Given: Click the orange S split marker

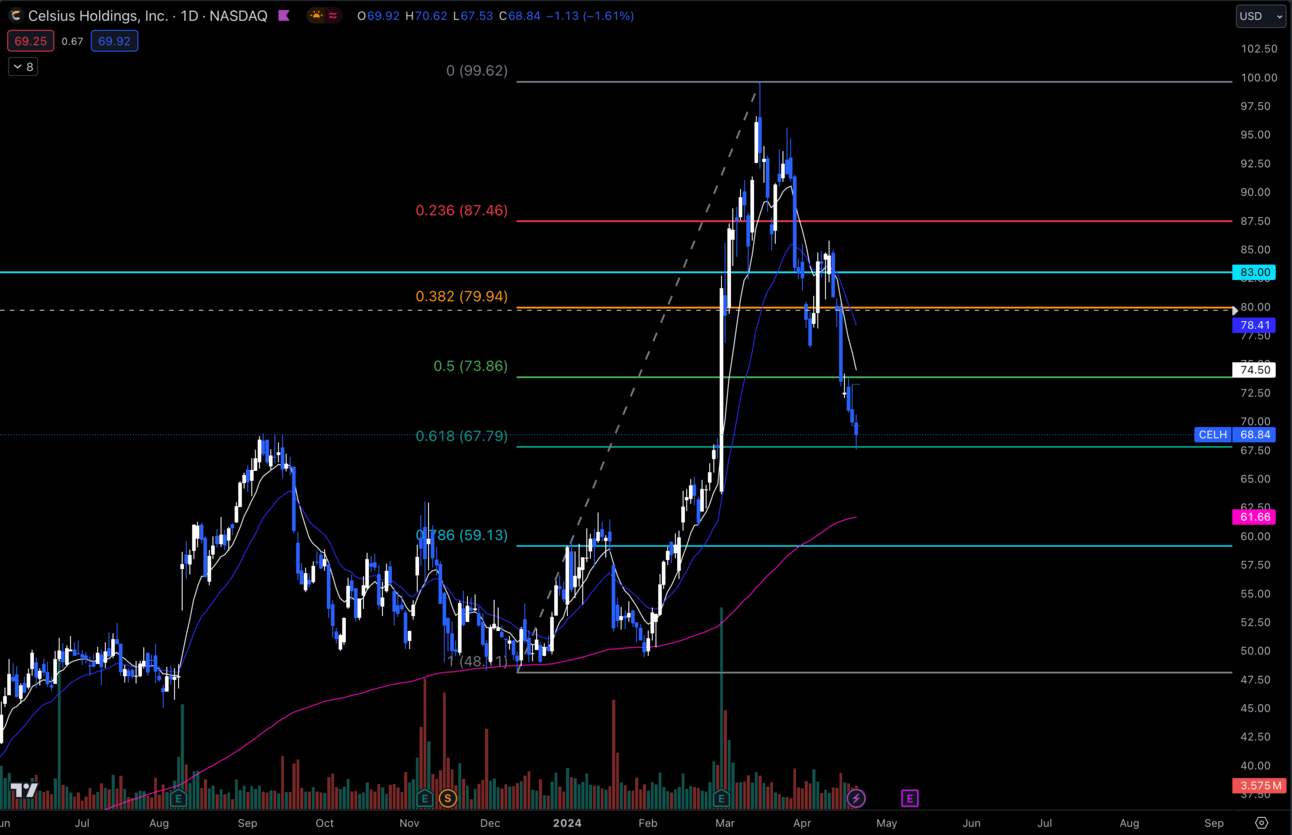Looking at the screenshot, I should click(x=447, y=798).
